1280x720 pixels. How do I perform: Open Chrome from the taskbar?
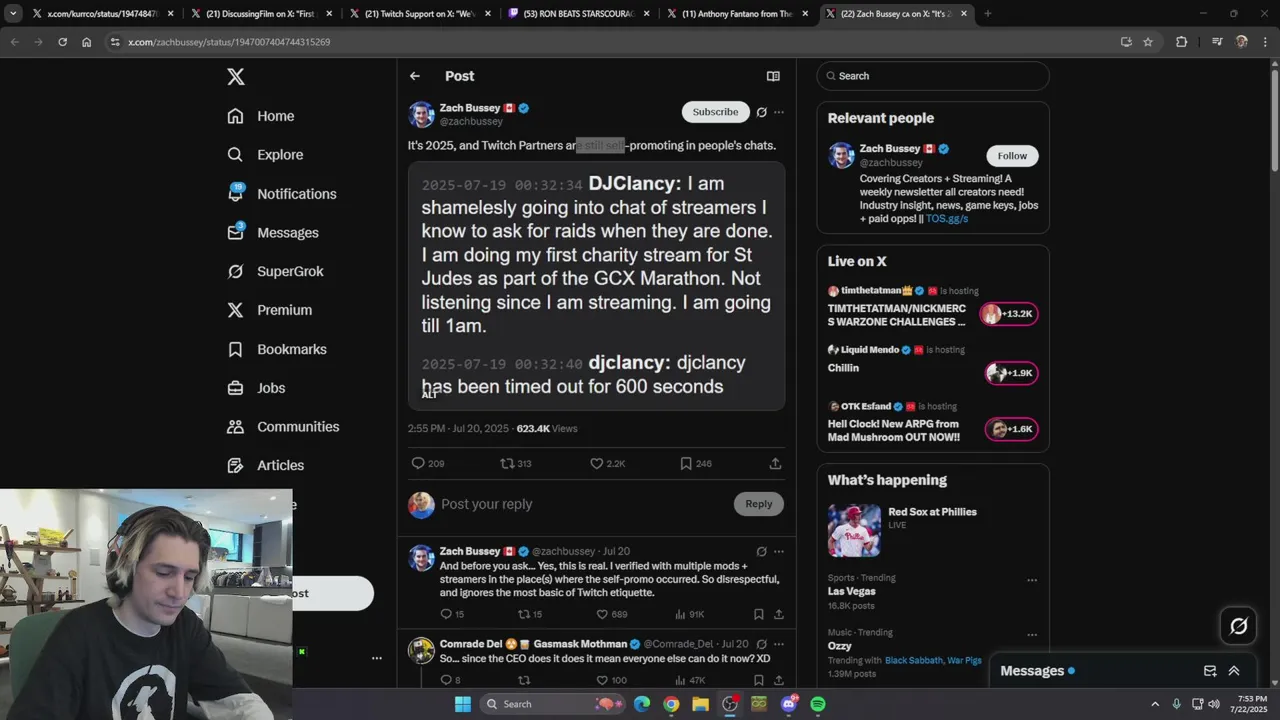point(671,704)
